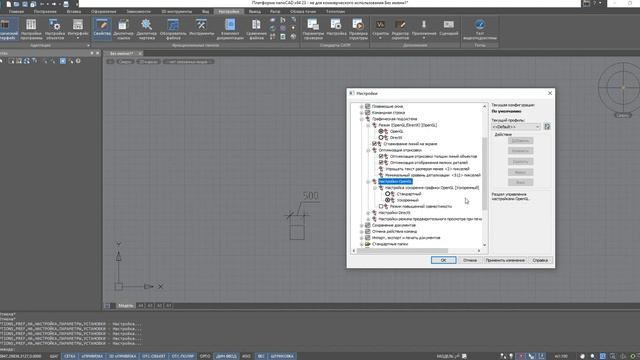Viewport: 640px width, 360px height.
Task: Select the highlighted Настройки OpenGL tree item
Action: (x=395, y=181)
